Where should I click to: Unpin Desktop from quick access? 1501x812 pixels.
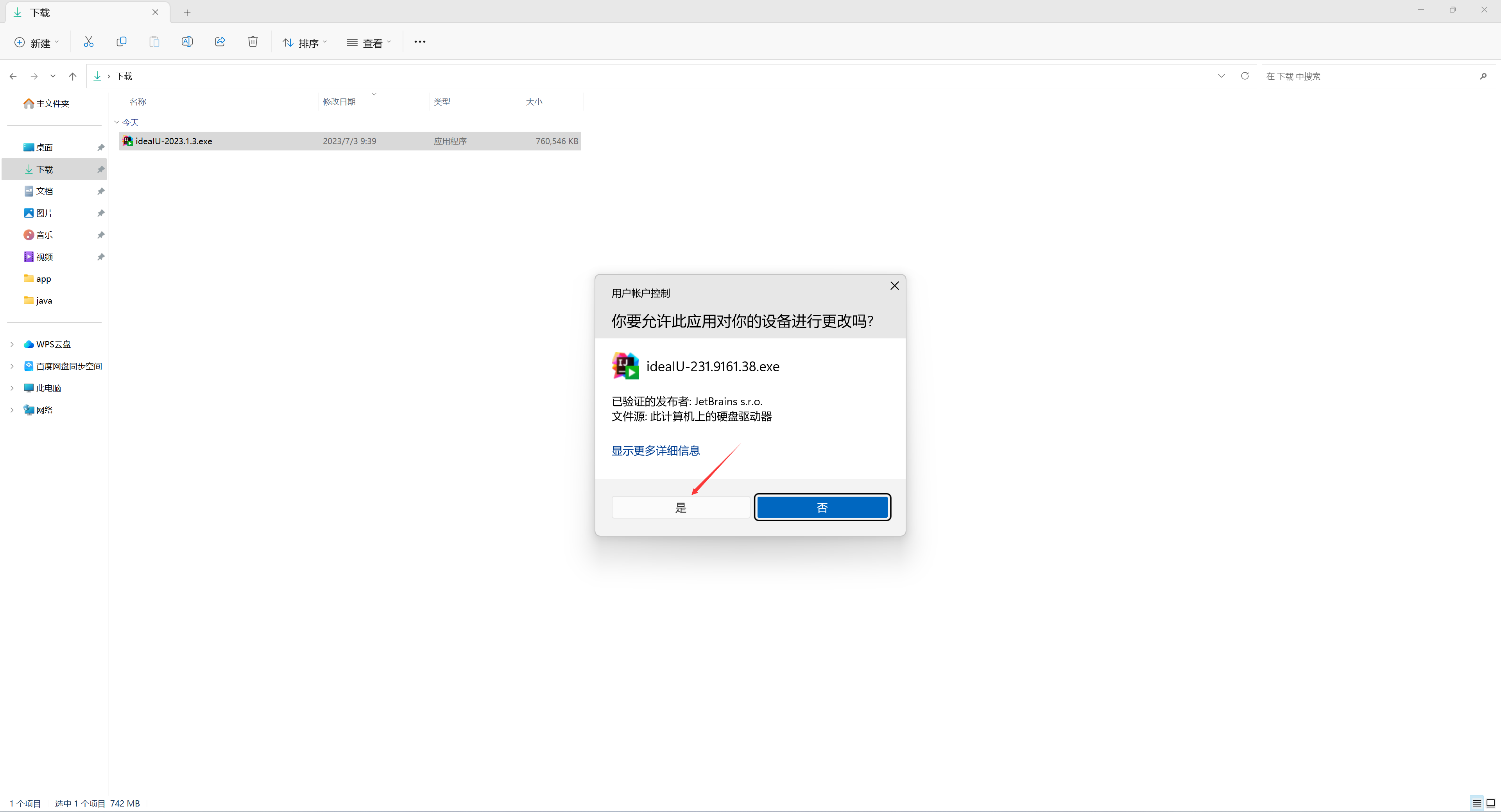(x=101, y=147)
